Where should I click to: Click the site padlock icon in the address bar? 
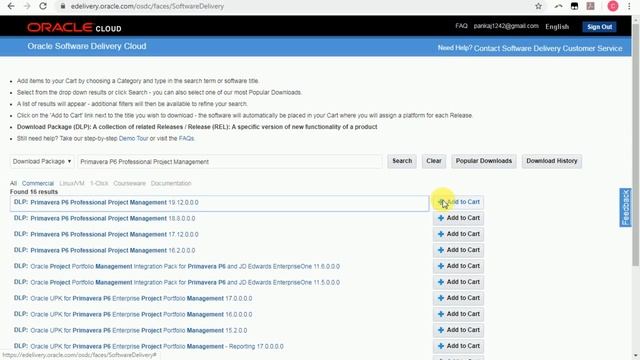tap(62, 6)
